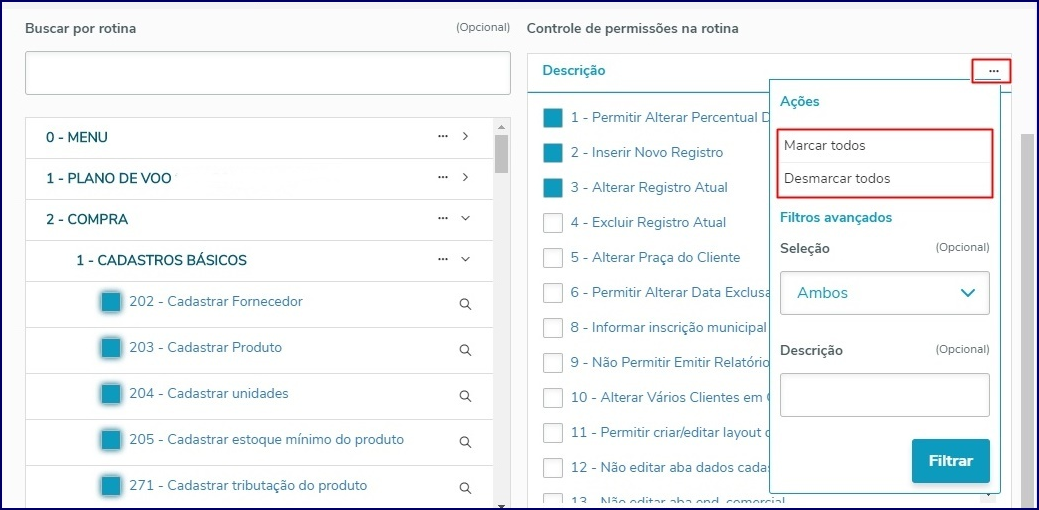
Task: Click the 205 - Cadastrar estoque mínimo text
Action: pyautogui.click(x=266, y=440)
